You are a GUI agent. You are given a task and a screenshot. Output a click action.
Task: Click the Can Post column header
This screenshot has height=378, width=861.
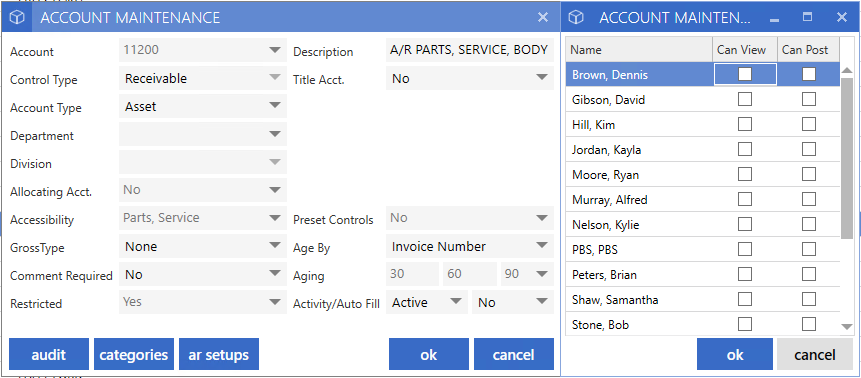click(x=808, y=50)
